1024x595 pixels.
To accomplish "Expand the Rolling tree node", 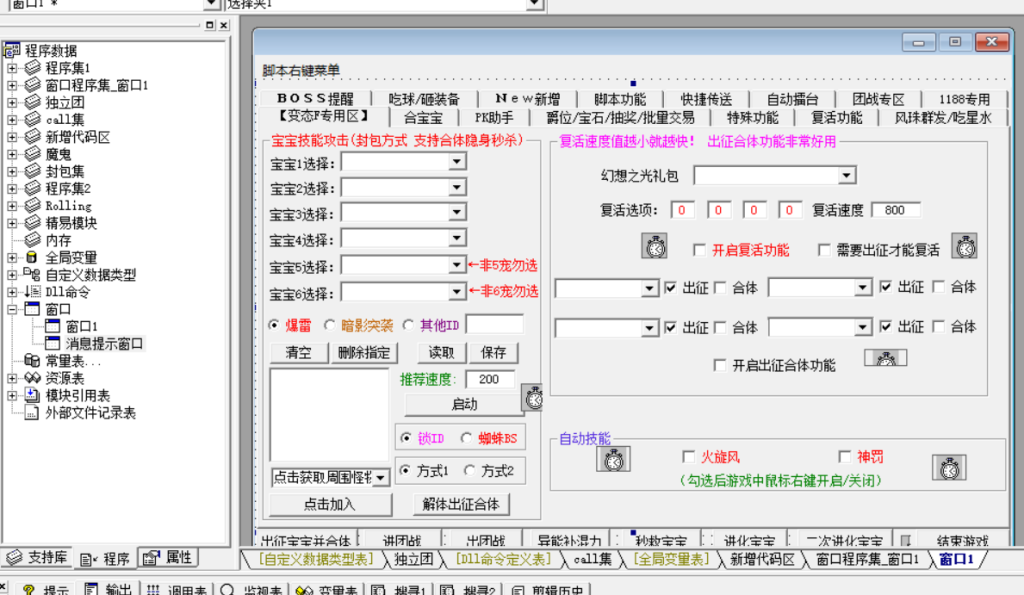I will [12, 205].
